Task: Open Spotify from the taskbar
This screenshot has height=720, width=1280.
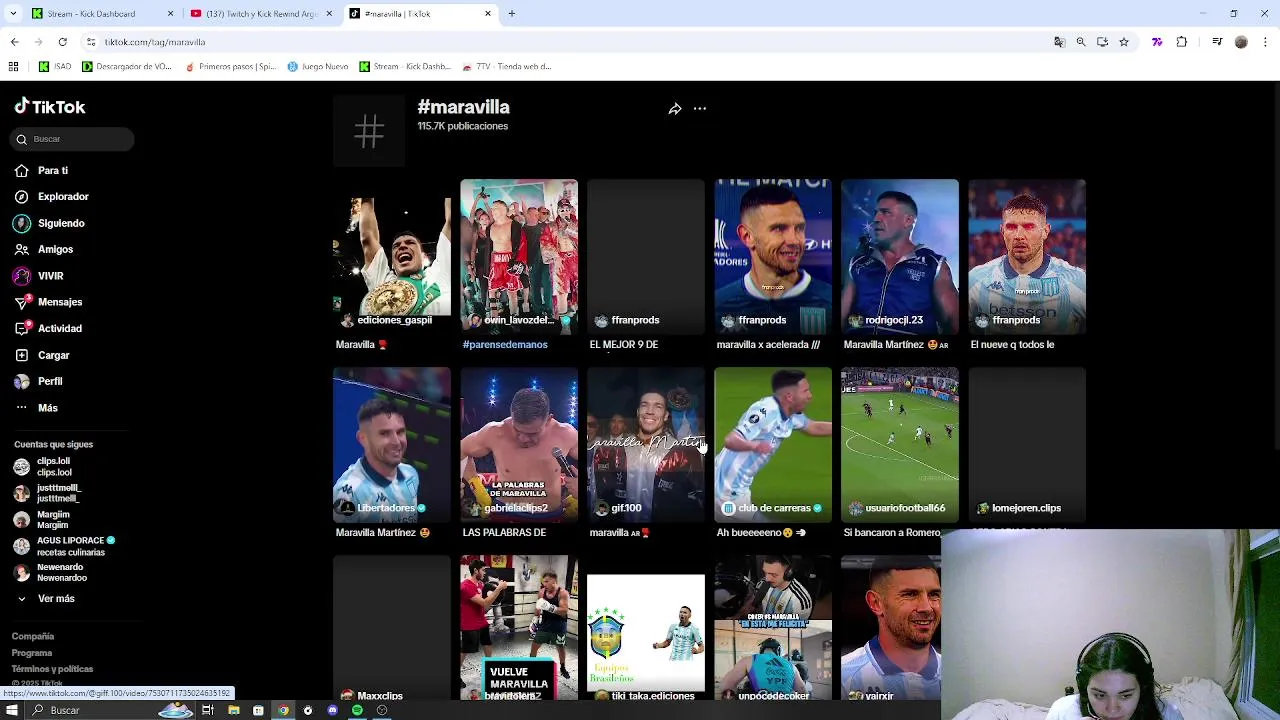Action: click(x=357, y=710)
